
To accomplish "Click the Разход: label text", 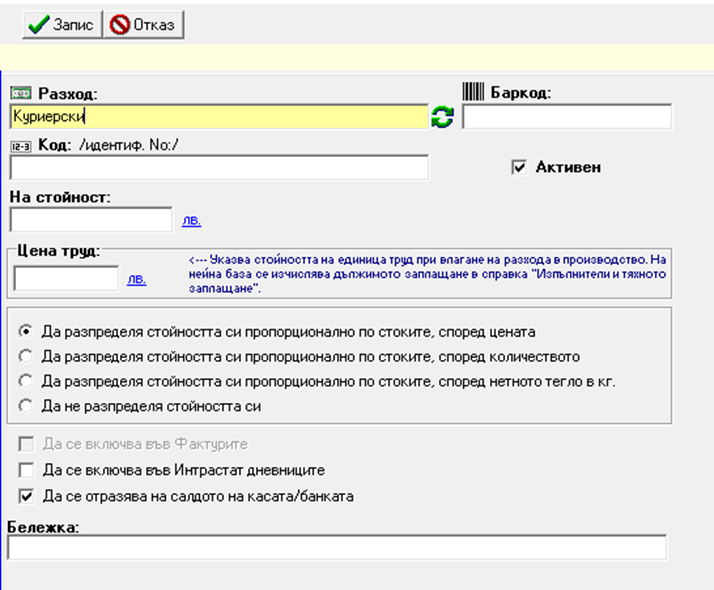I will [68, 93].
